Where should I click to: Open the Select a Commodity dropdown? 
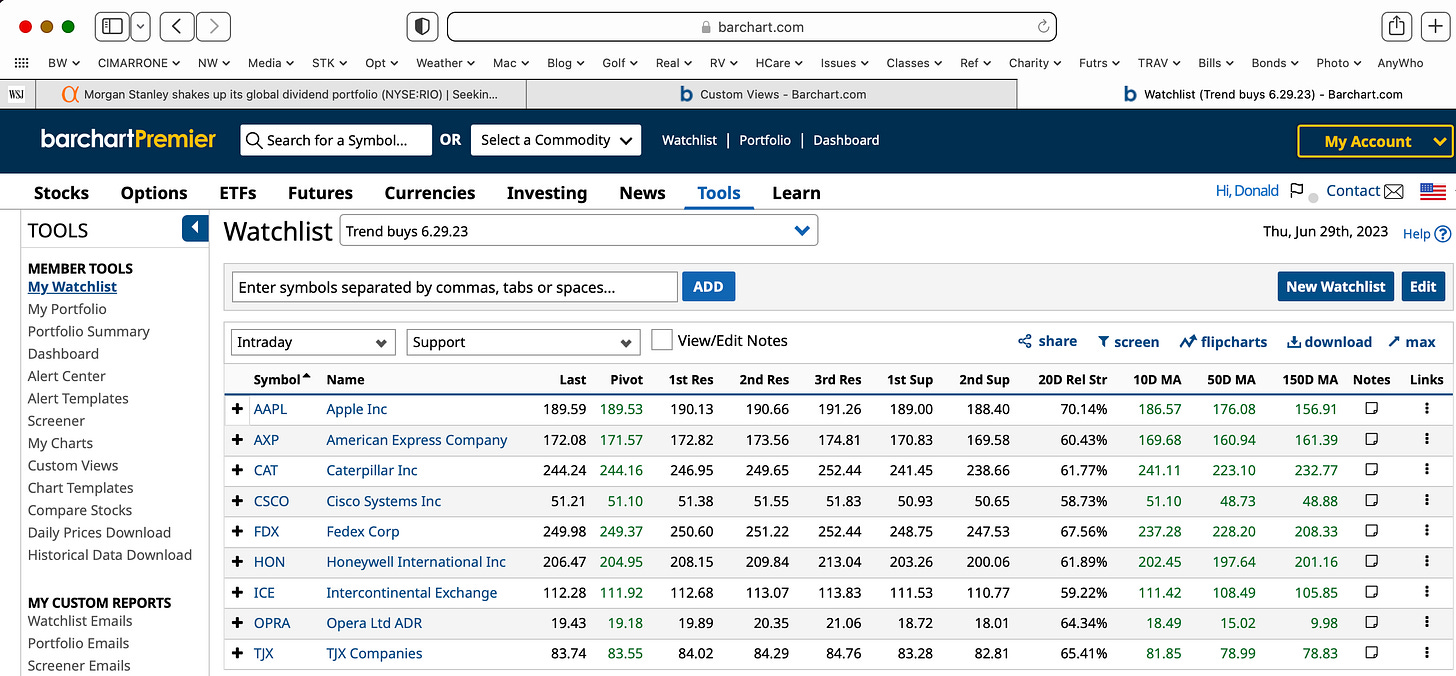pyautogui.click(x=556, y=140)
